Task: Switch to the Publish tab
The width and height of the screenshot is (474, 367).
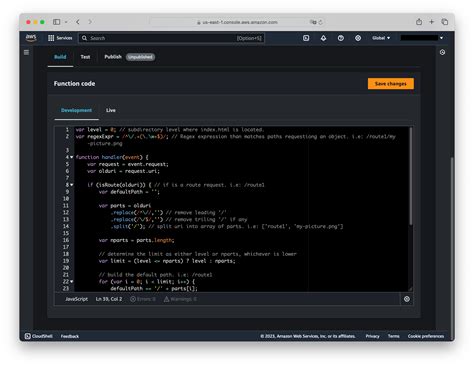Action: point(113,57)
